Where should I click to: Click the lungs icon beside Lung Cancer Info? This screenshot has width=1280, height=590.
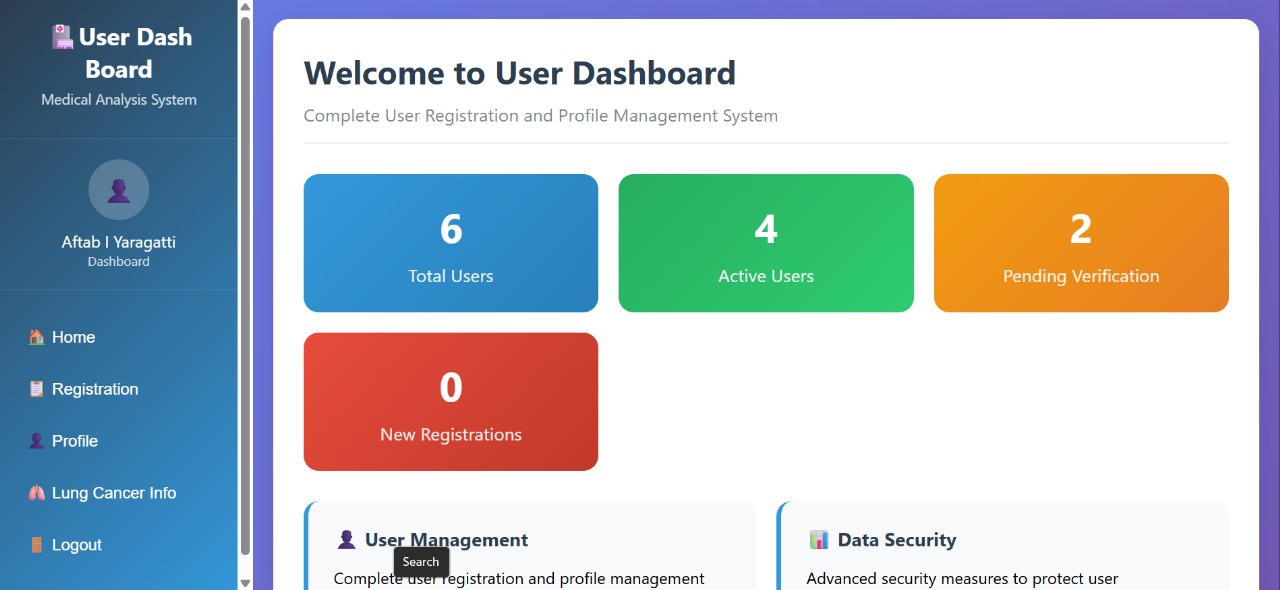pyautogui.click(x=36, y=493)
